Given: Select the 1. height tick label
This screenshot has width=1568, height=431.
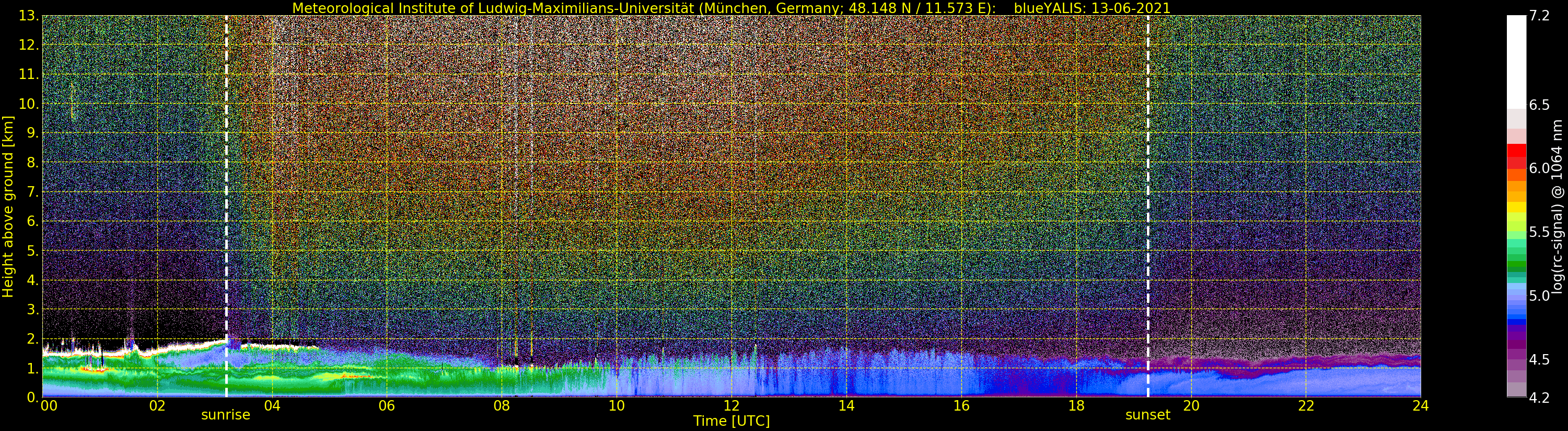Looking at the screenshot, I should pyautogui.click(x=33, y=368).
